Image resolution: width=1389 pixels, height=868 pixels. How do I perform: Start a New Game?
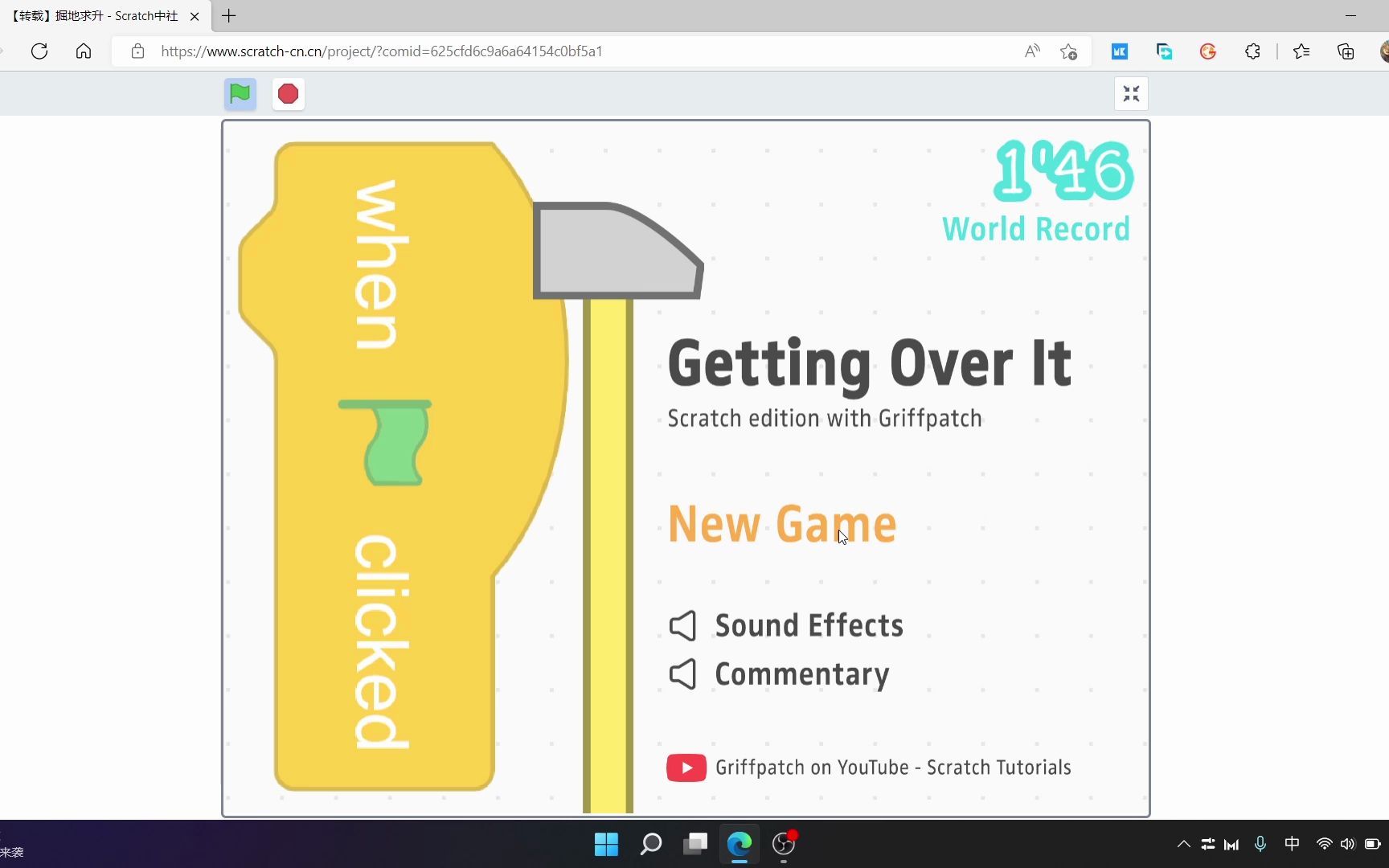(x=782, y=524)
